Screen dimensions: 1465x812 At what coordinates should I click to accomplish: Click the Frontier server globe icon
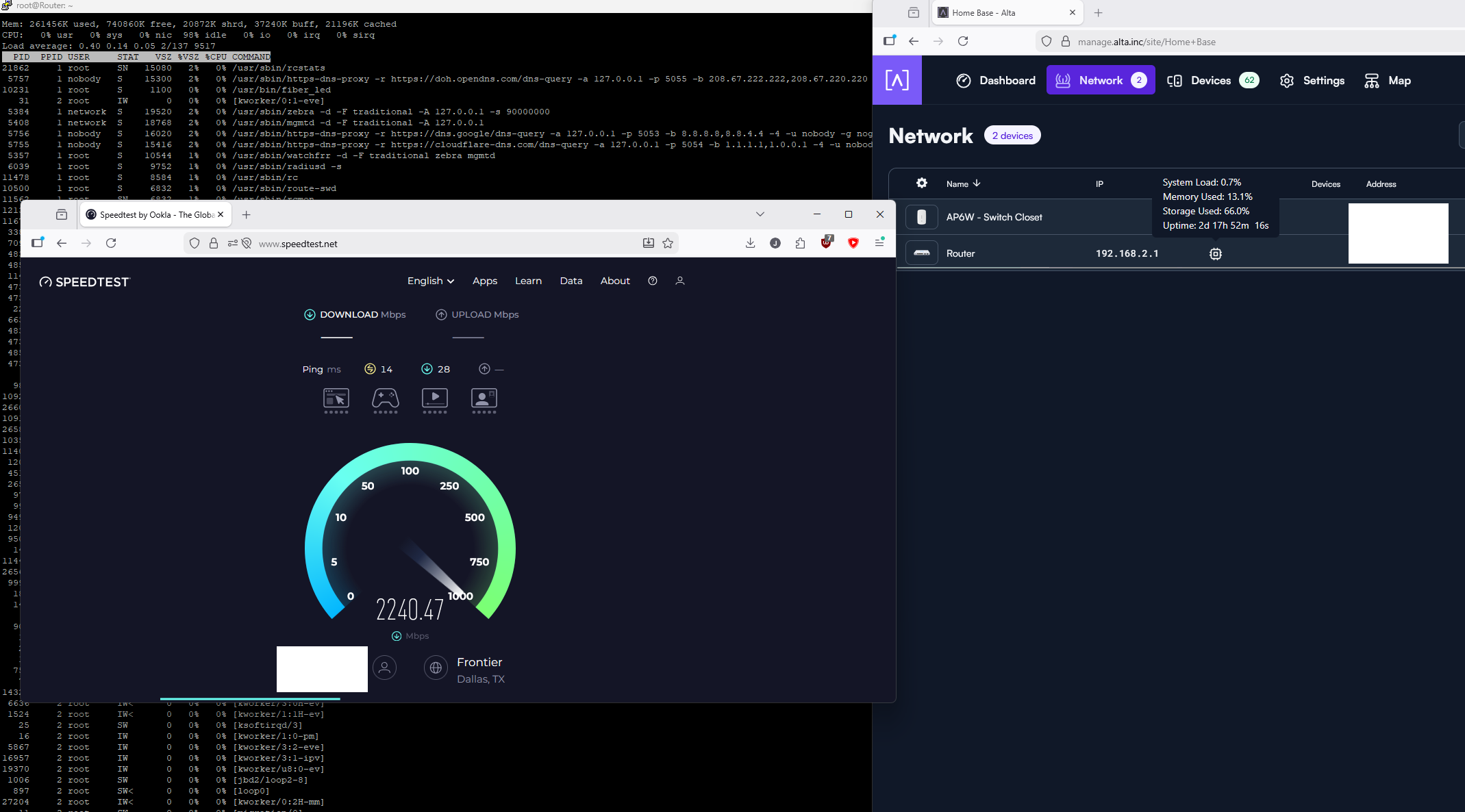(x=436, y=668)
